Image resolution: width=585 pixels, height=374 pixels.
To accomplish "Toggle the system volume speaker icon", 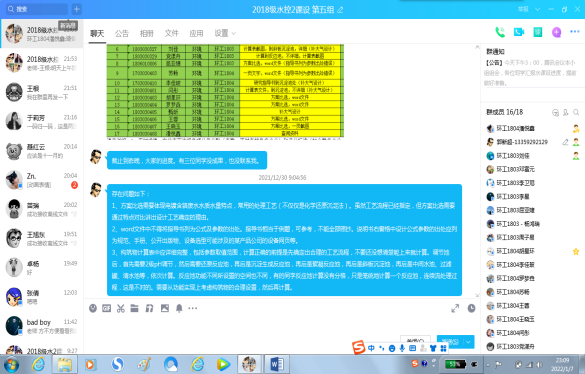I will (x=539, y=364).
